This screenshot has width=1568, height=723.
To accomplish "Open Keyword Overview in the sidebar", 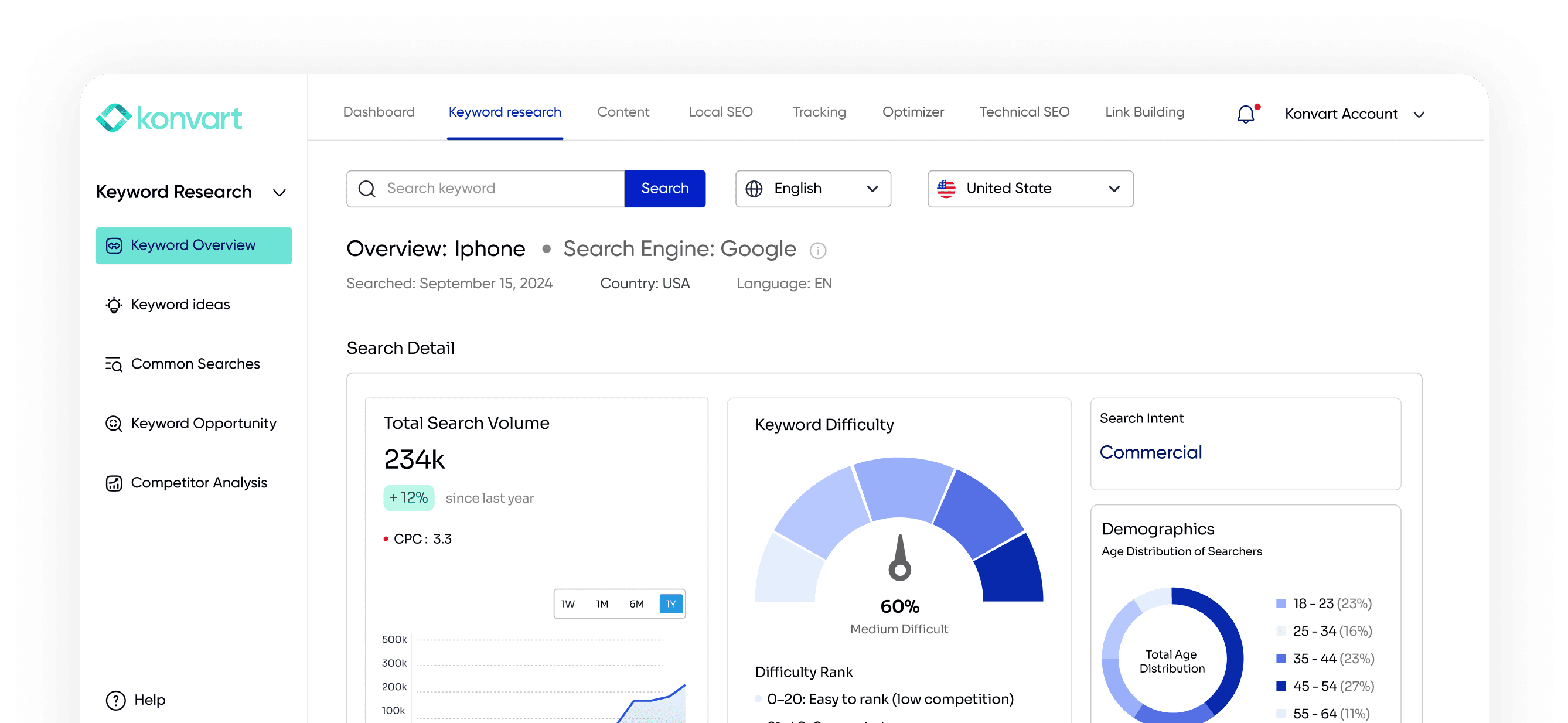I will 193,245.
